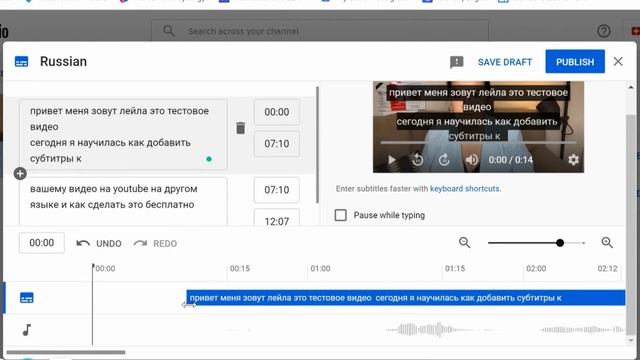640x360 pixels.
Task: Click the 00:15 mark on timeline ruler
Action: pos(240,269)
